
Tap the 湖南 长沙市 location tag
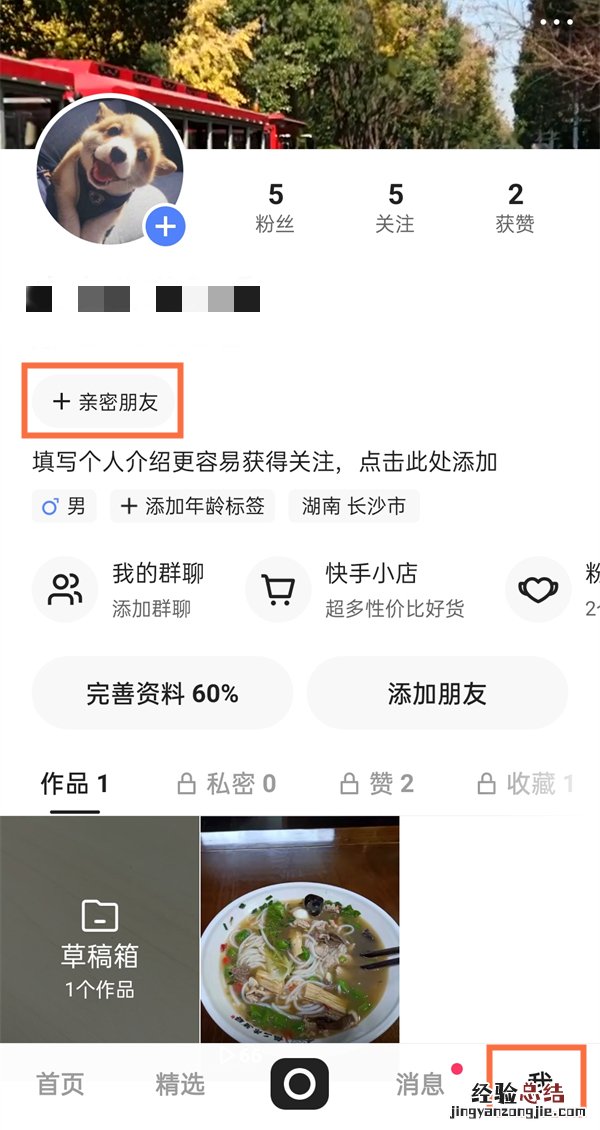tap(354, 506)
